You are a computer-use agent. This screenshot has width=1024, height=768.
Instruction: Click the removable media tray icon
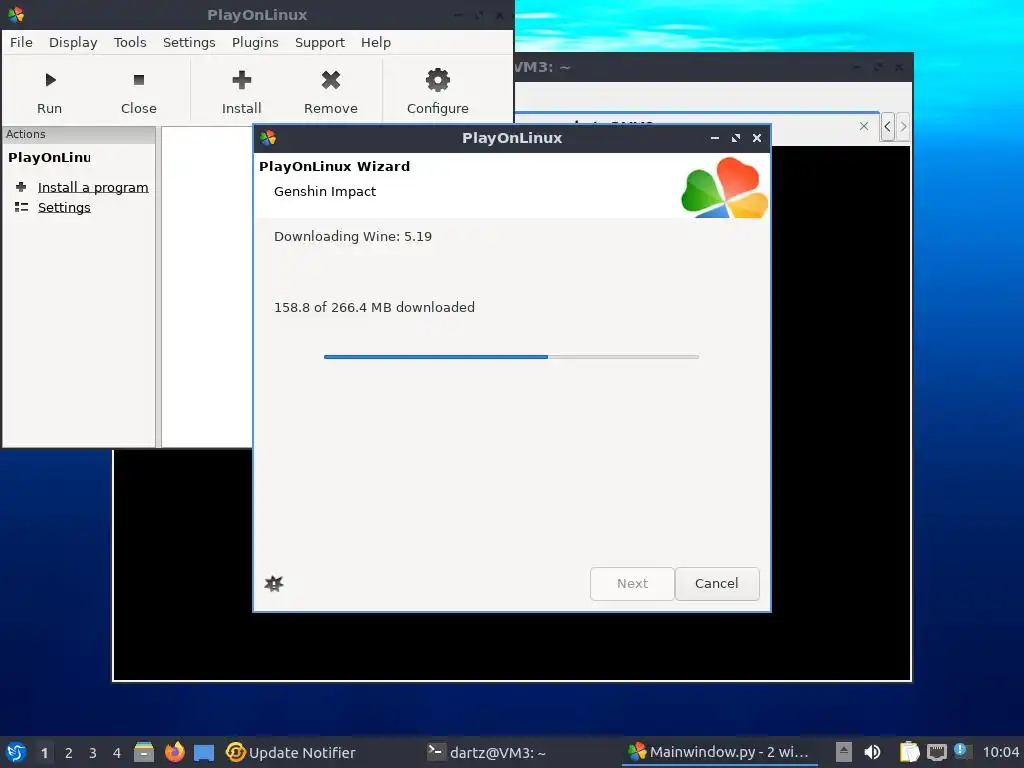click(x=844, y=752)
